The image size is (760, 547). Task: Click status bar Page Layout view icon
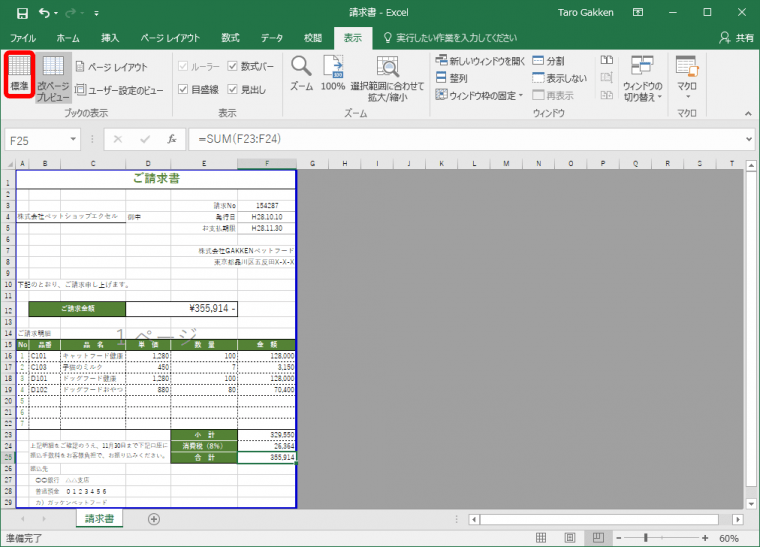[x=570, y=538]
